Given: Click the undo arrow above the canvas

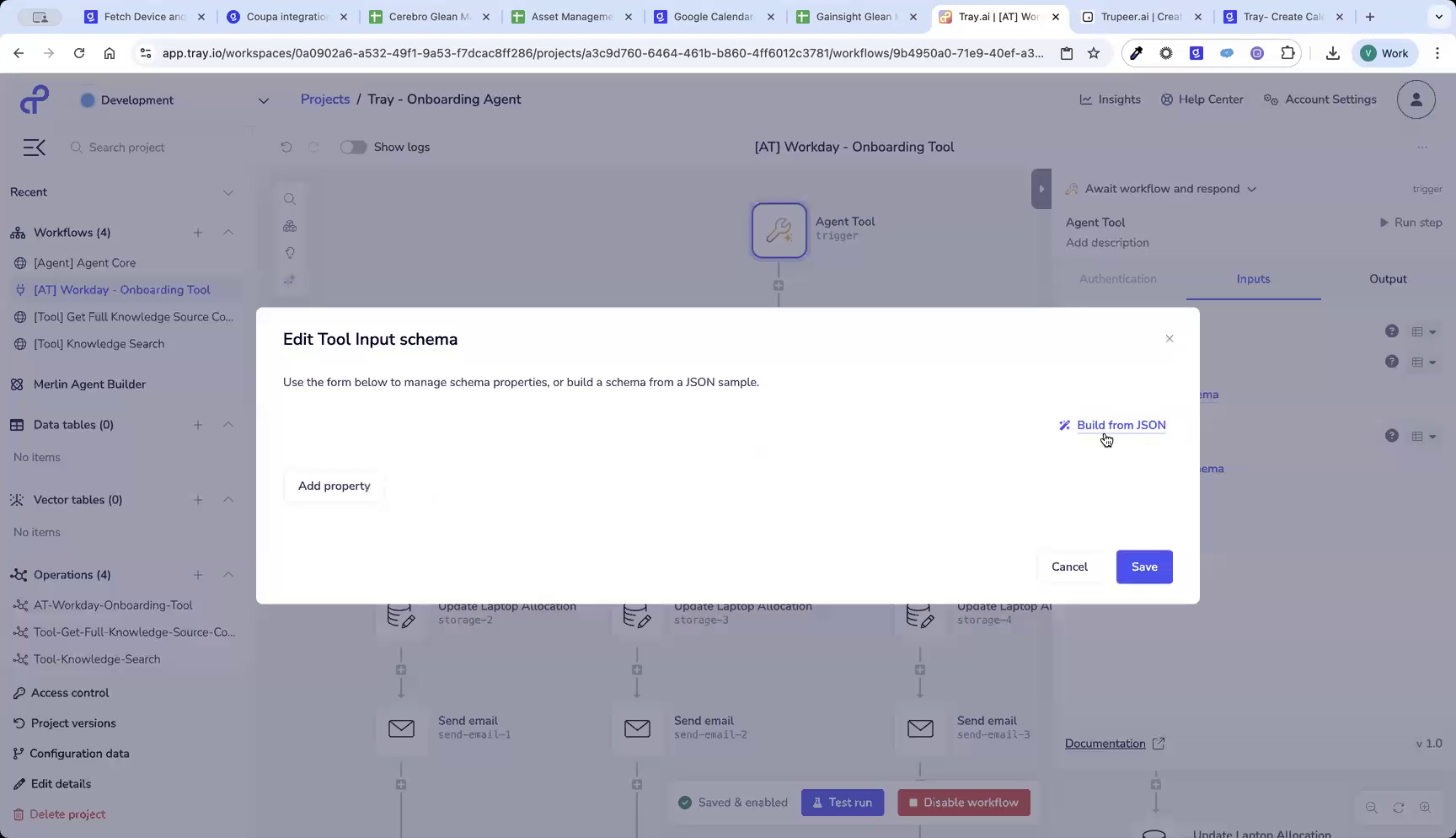Looking at the screenshot, I should [286, 147].
